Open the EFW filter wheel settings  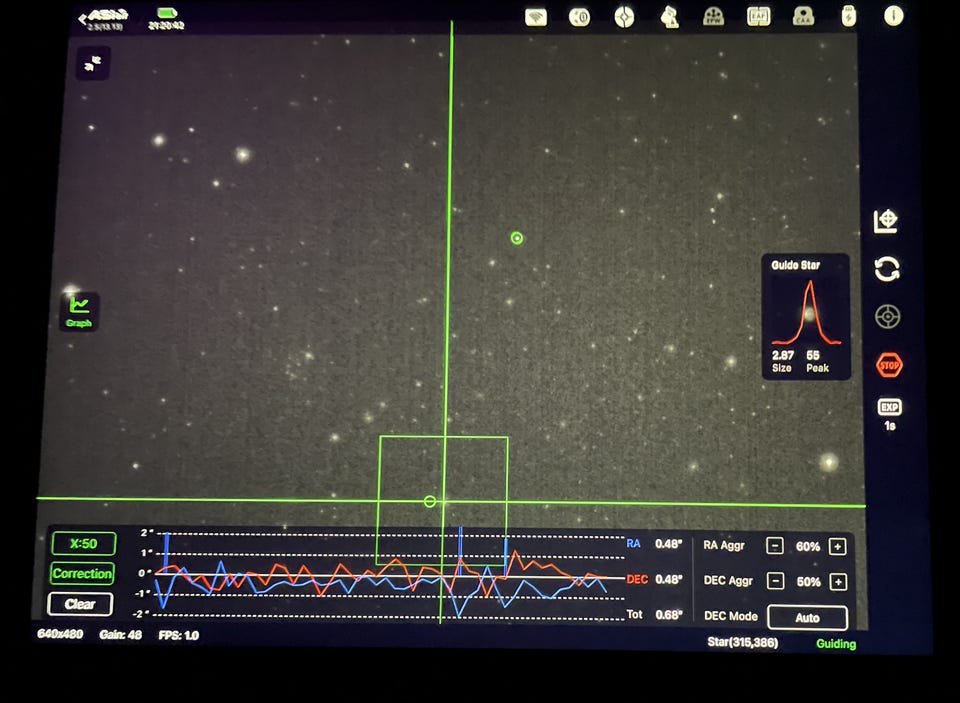714,16
